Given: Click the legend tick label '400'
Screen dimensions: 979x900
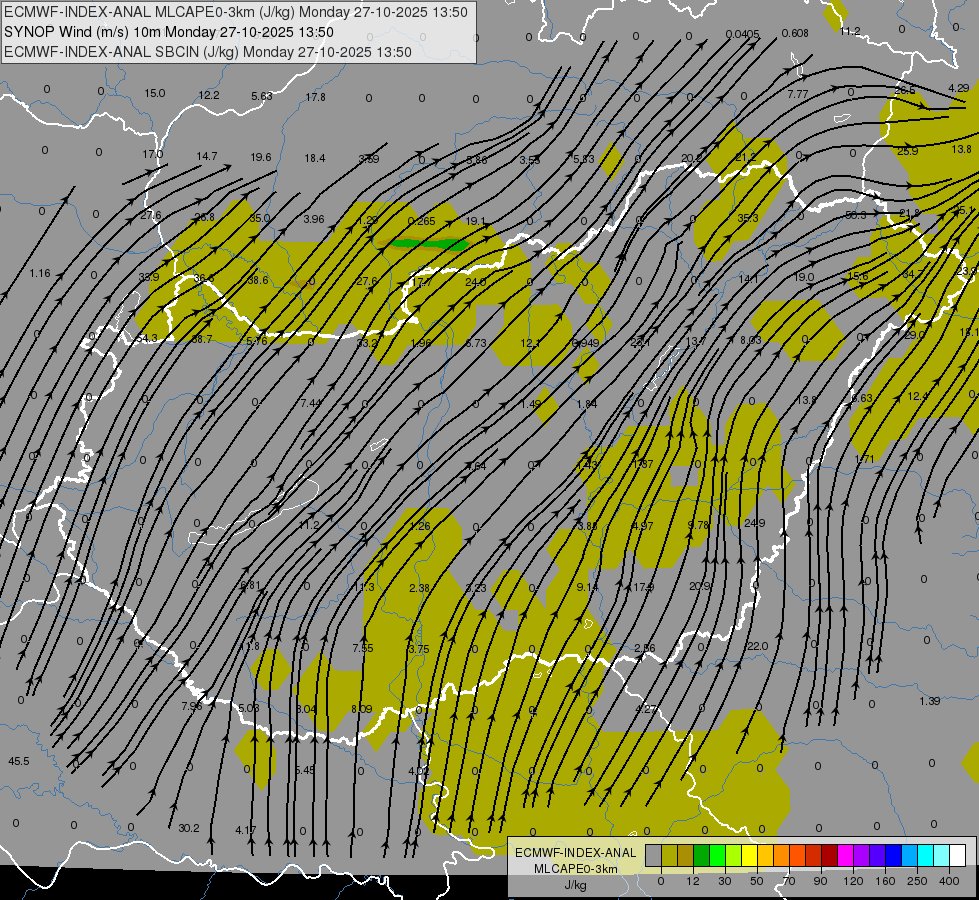Looking at the screenshot, I should pos(949,881).
